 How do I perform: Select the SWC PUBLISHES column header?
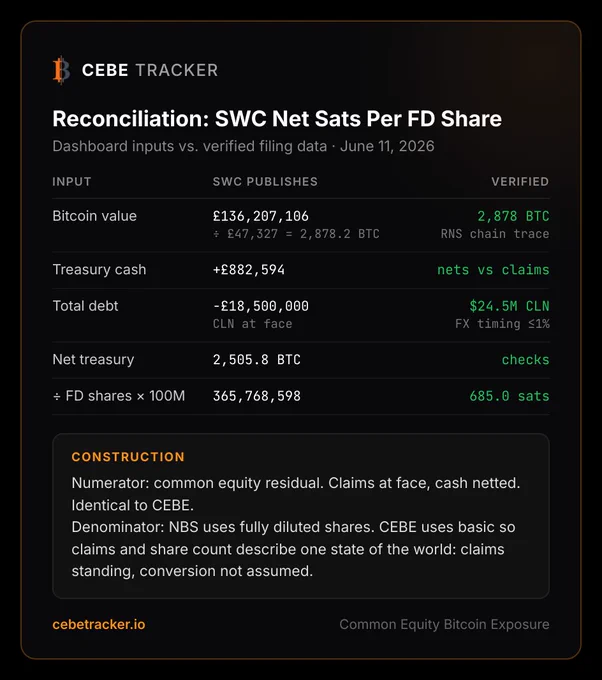[265, 181]
